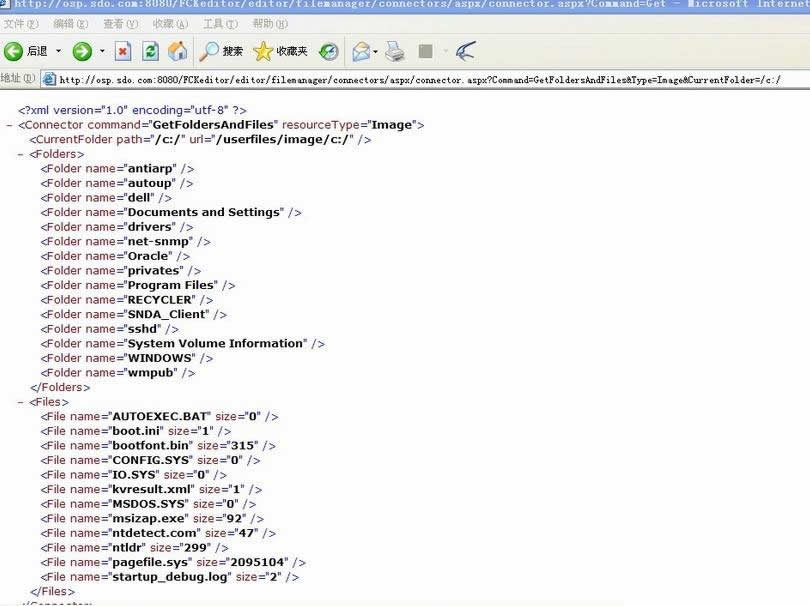Collapse the Folders XML node
810x606 pixels.
(x=20, y=155)
